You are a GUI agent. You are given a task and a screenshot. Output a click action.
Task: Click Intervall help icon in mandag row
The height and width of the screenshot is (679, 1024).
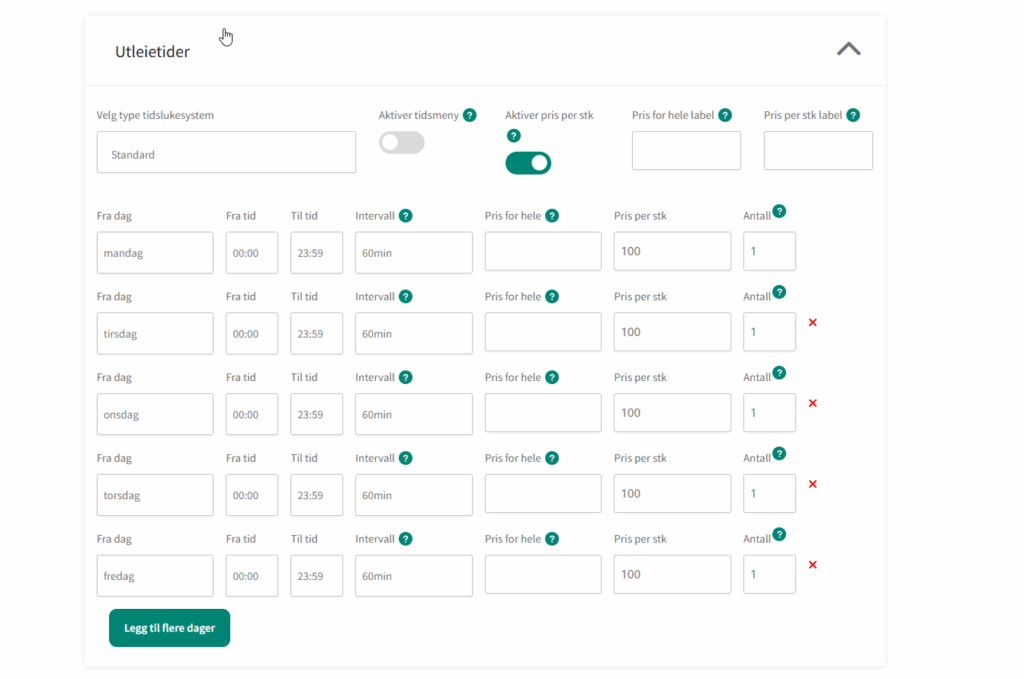pos(406,215)
